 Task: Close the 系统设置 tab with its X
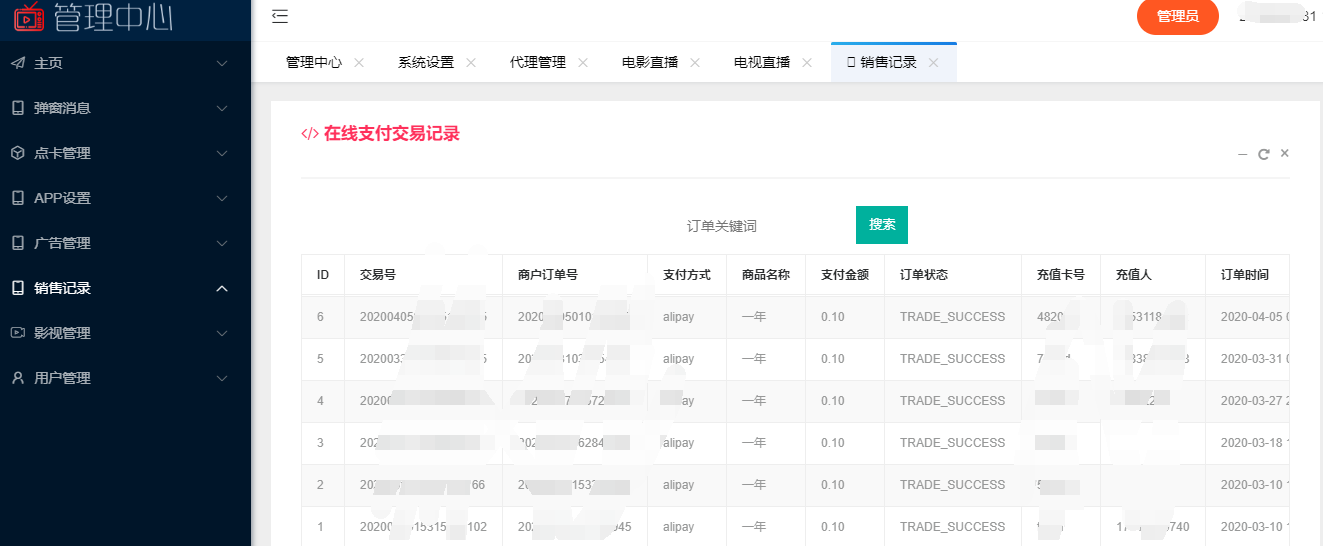tap(471, 62)
